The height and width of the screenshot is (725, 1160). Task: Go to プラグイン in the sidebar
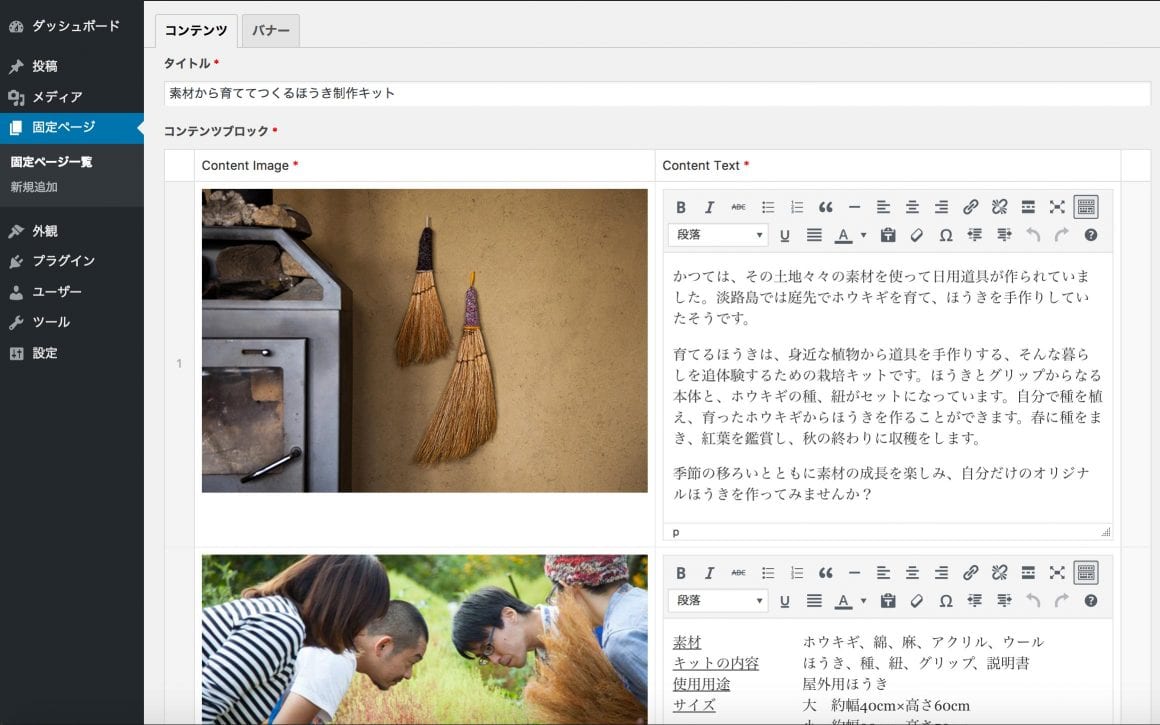pos(72,261)
